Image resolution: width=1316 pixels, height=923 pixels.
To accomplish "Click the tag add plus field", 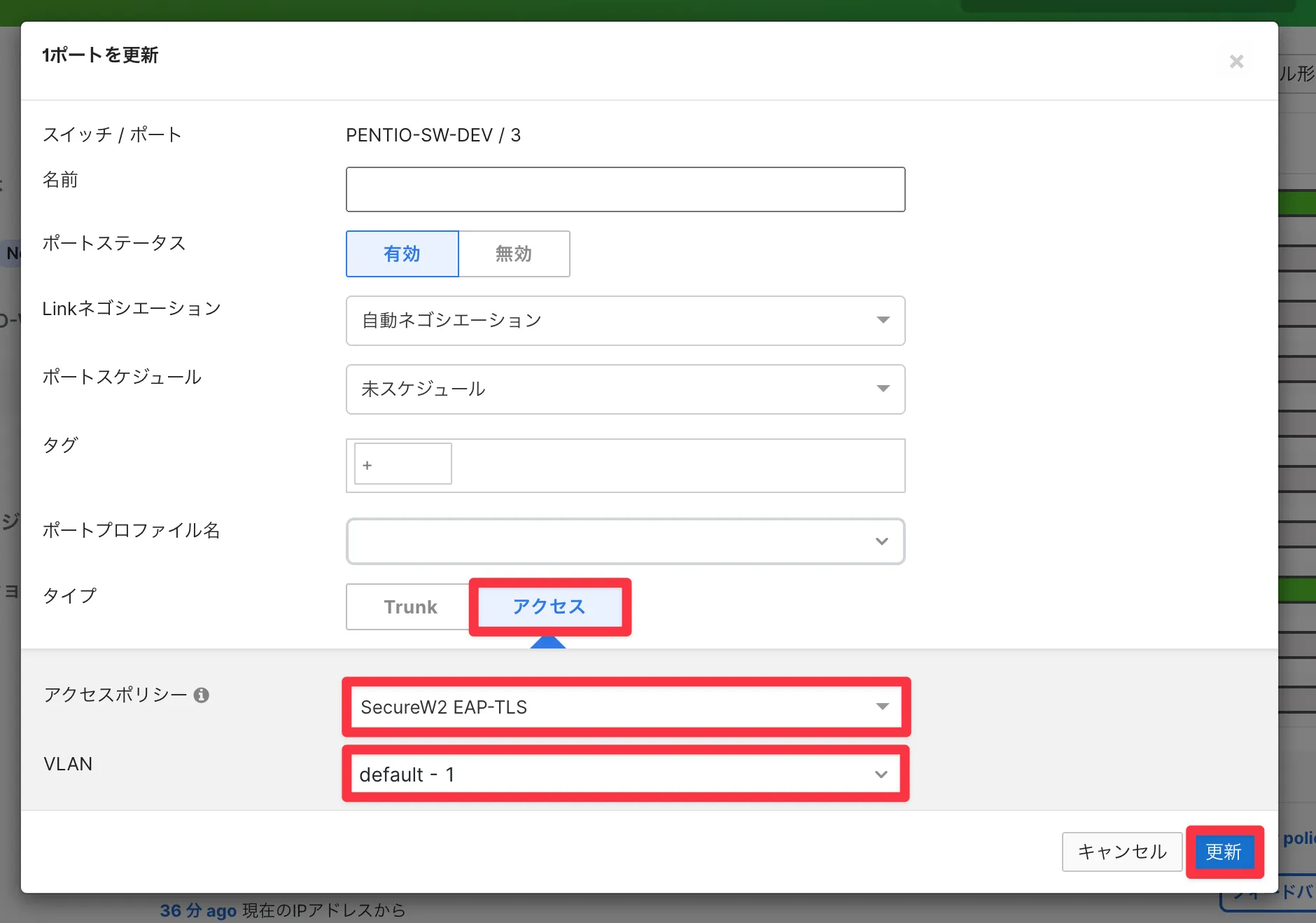I will coord(402,464).
